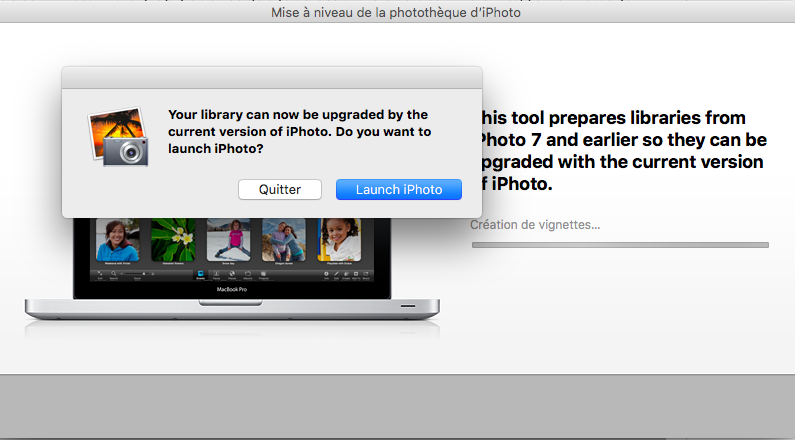Click the iPhoto camera icon in dialog
795x440 pixels.
pyautogui.click(x=119, y=136)
